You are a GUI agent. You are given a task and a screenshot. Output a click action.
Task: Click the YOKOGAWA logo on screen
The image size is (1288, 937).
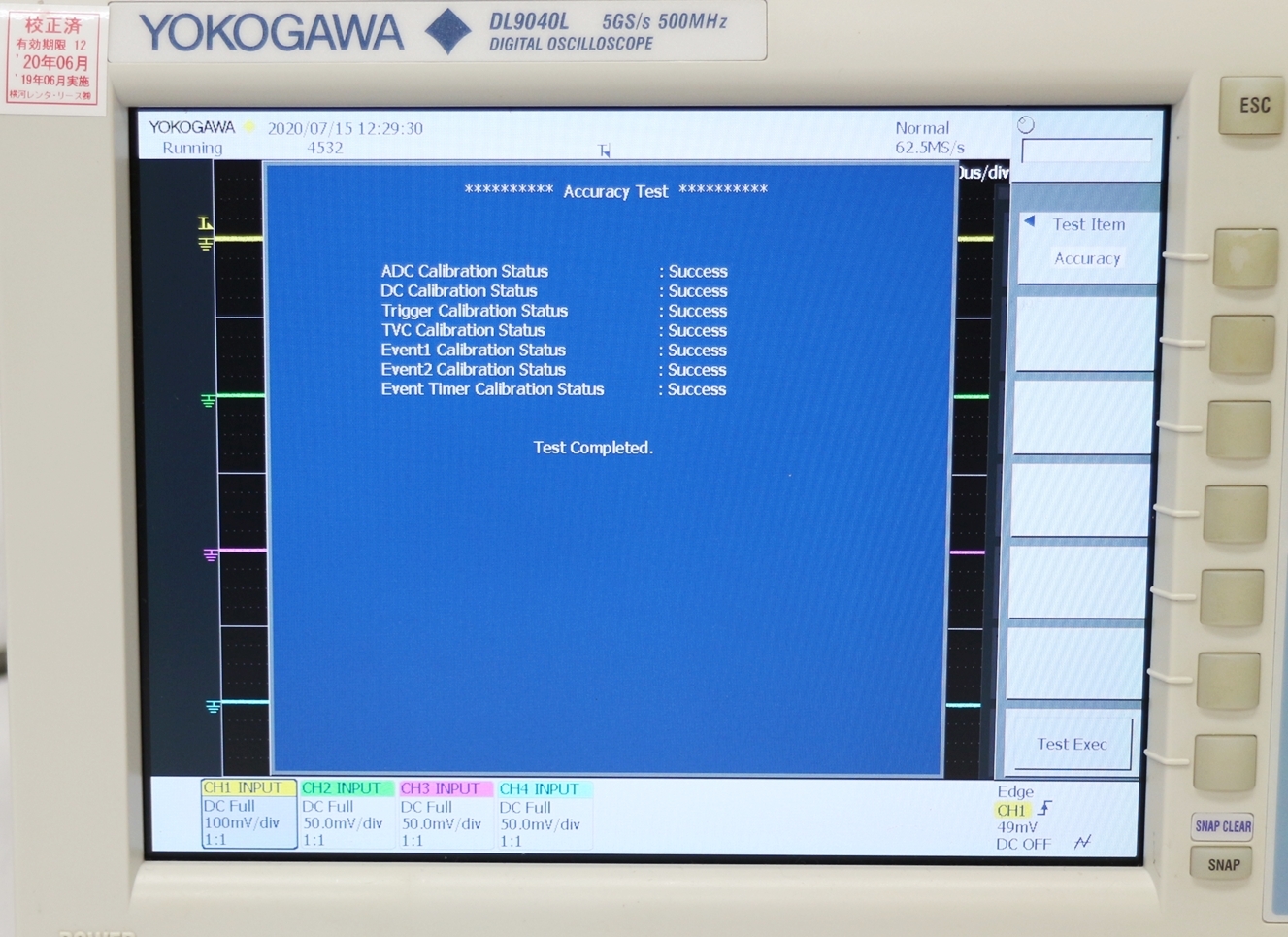192,127
